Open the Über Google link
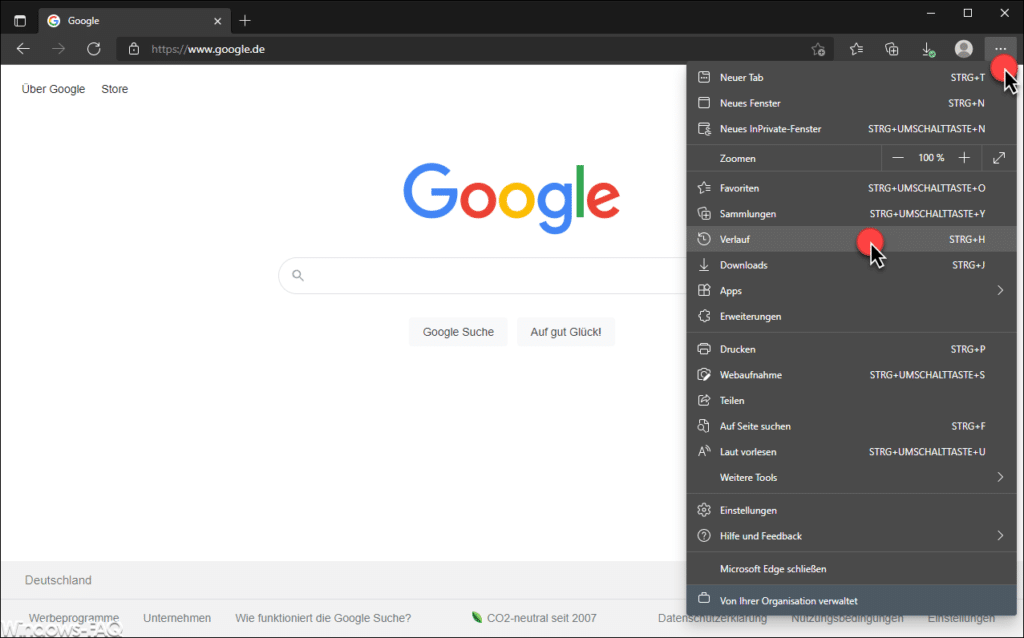Screen dimensions: 1024x638 [x=54, y=89]
